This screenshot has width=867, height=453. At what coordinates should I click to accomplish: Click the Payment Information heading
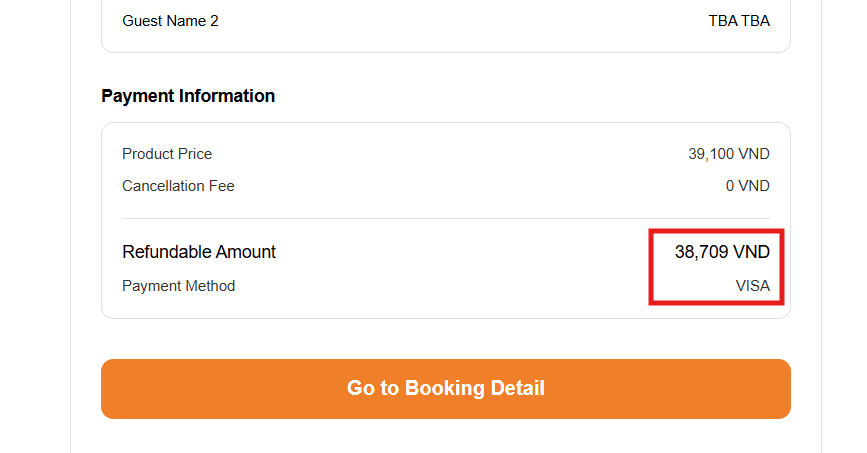188,96
